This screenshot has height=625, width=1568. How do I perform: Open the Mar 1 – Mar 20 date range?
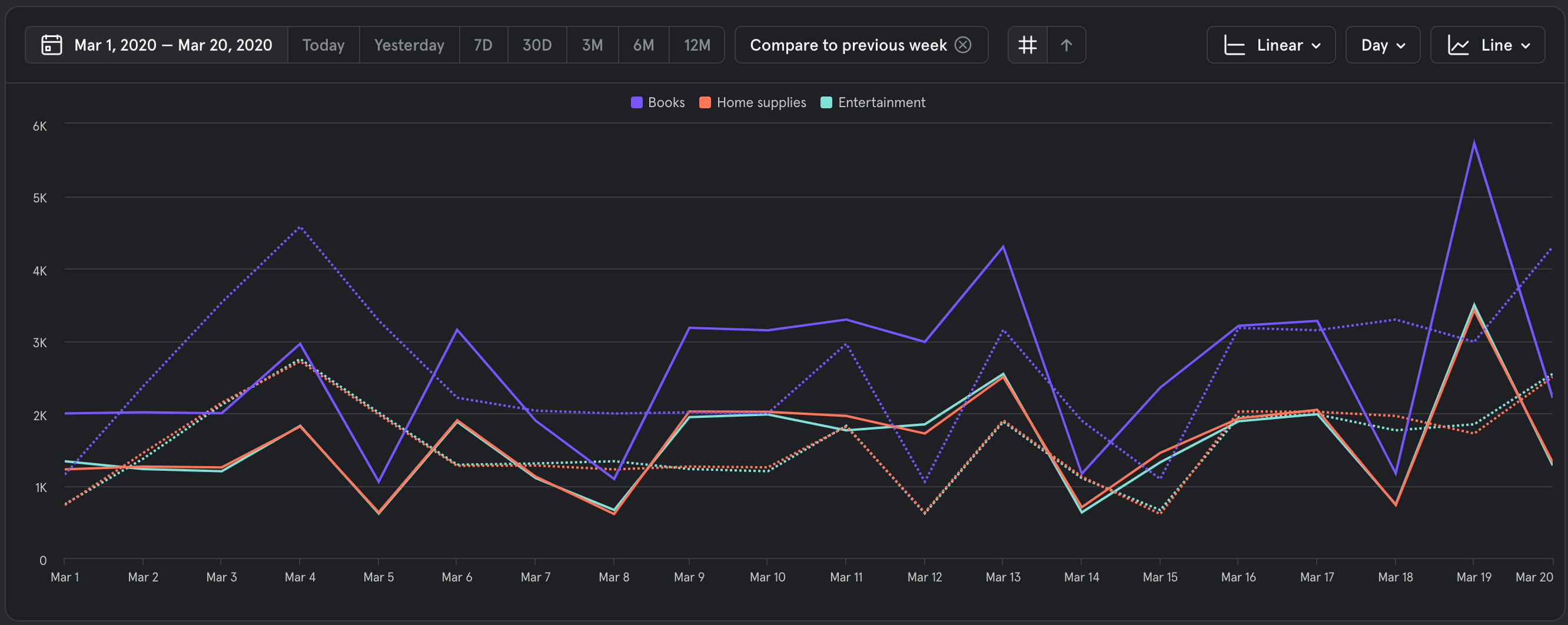(173, 45)
